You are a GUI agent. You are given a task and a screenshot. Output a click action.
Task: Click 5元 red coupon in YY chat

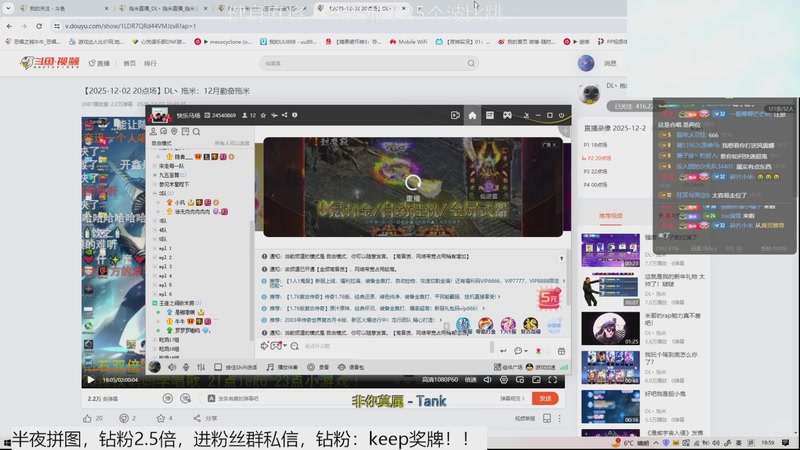pyautogui.click(x=549, y=298)
